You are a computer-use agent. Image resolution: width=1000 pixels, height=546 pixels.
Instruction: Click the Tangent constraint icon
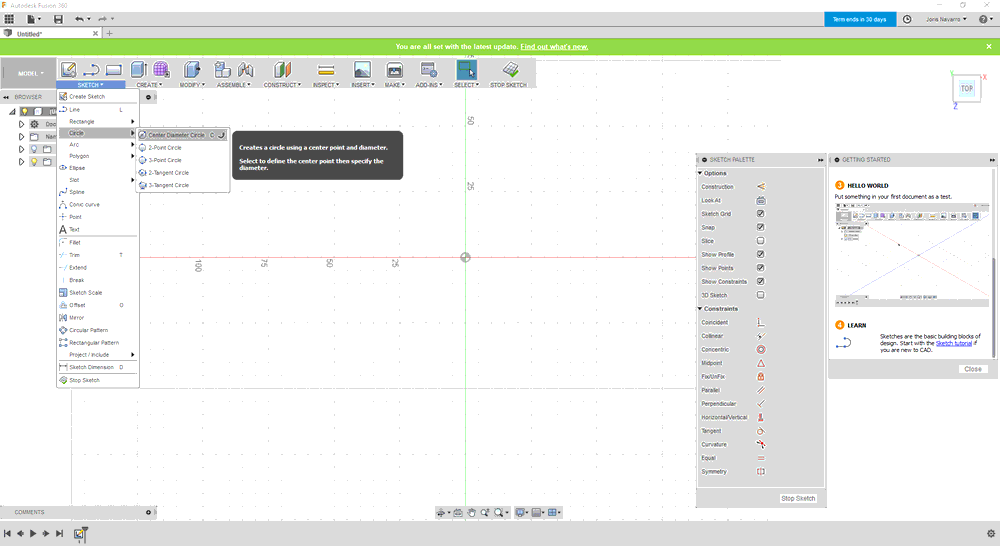coord(760,431)
